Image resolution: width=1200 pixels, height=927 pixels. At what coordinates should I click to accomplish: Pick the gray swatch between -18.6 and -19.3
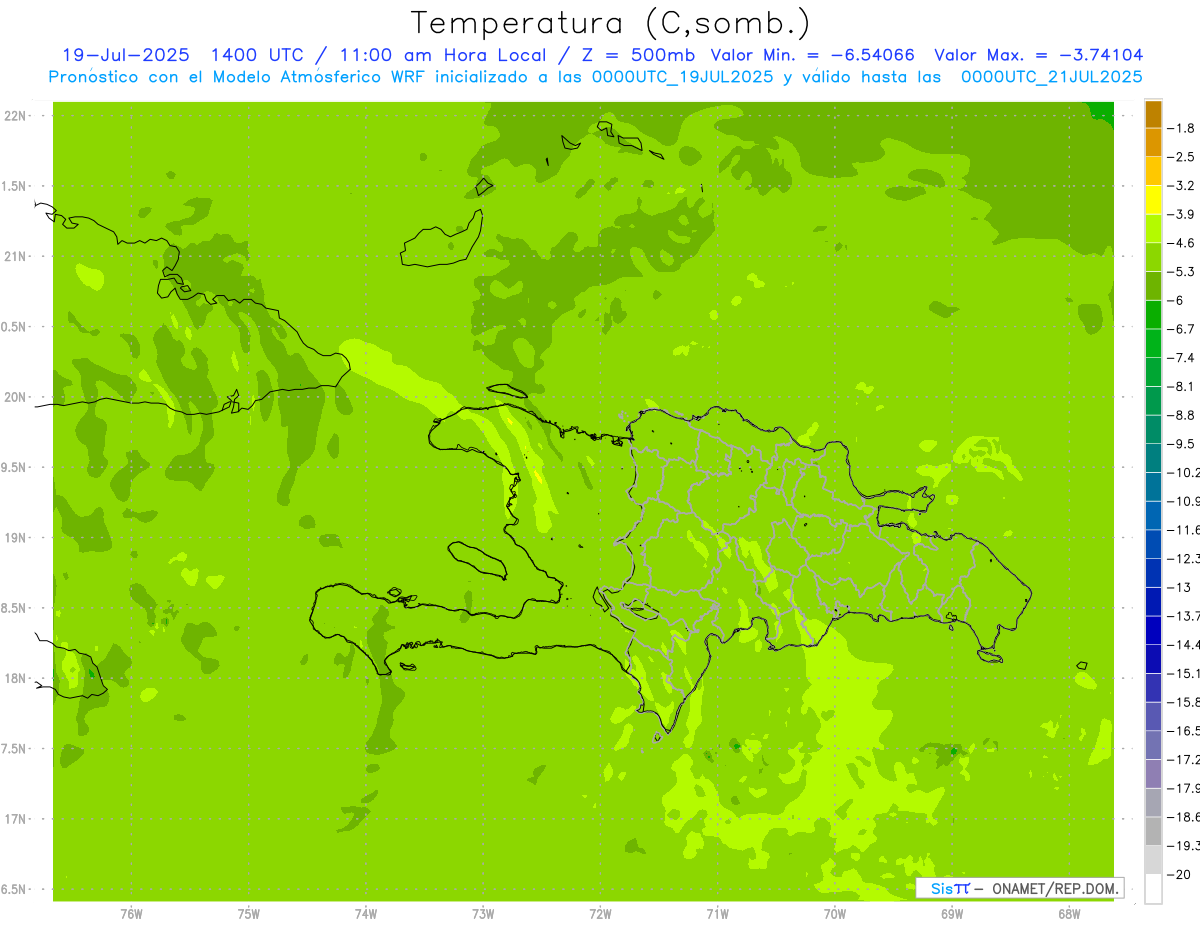[x=1153, y=830]
